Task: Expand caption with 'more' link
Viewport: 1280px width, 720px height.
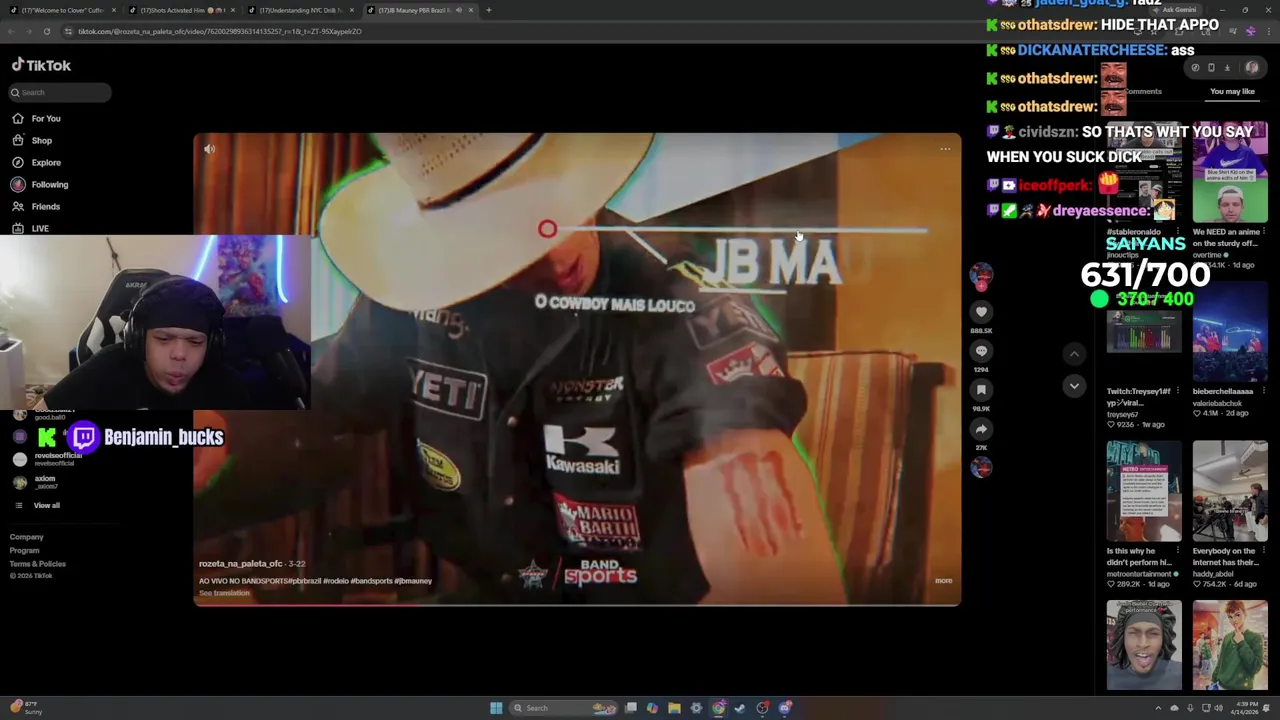Action: coord(943,580)
